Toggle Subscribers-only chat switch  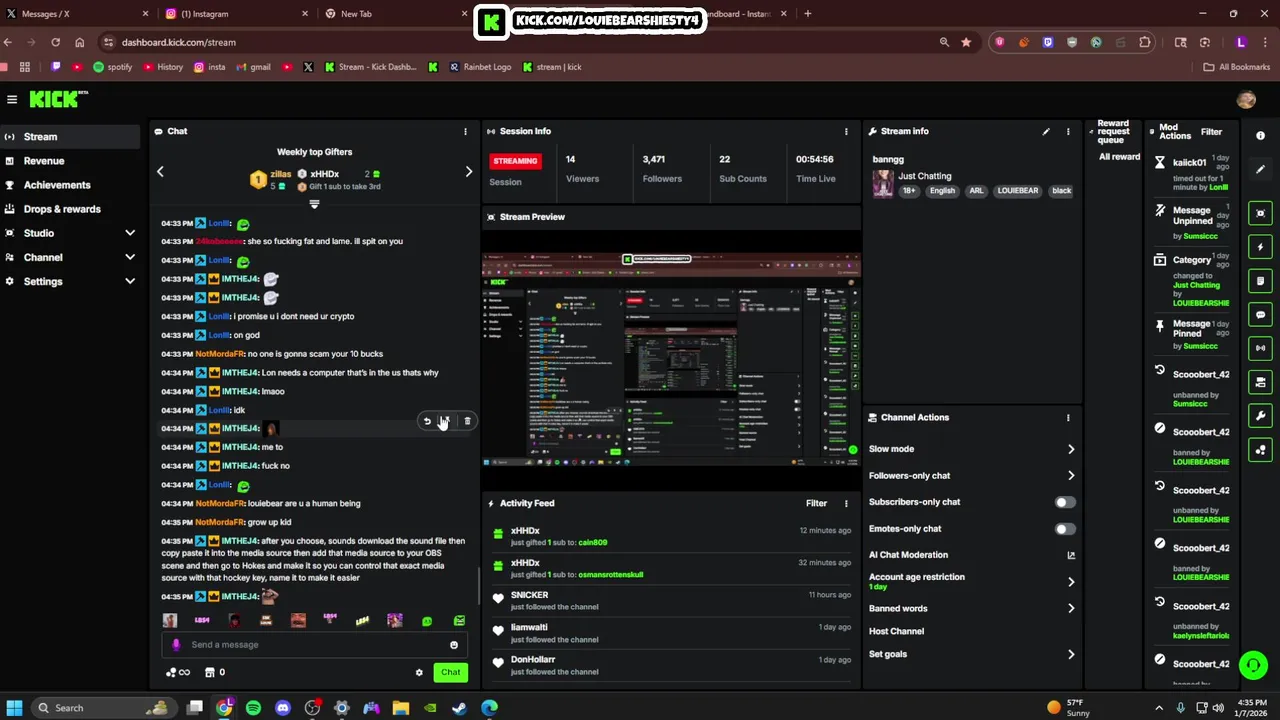point(1065,502)
